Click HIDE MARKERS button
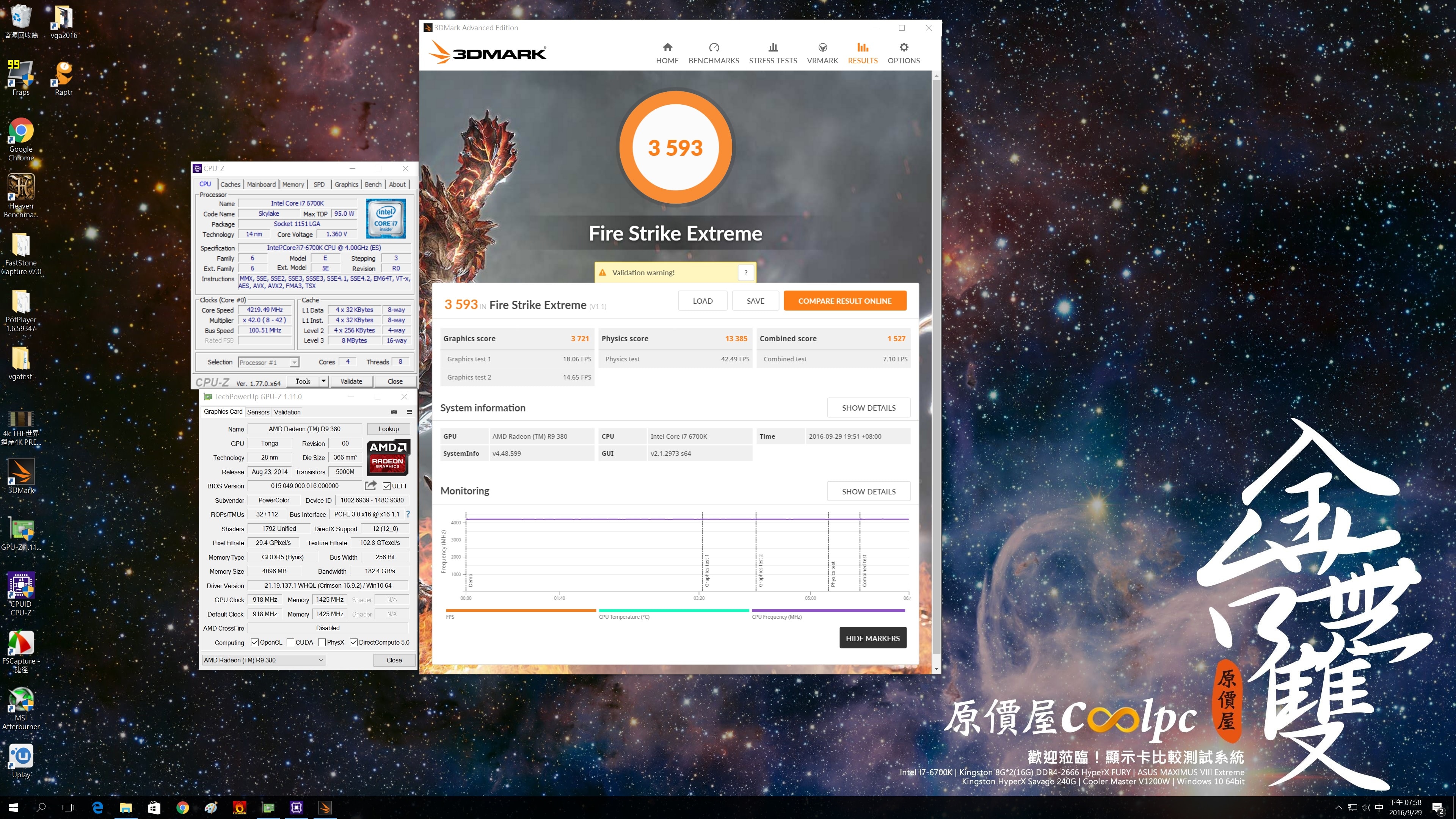The width and height of the screenshot is (1456, 819). coord(873,638)
